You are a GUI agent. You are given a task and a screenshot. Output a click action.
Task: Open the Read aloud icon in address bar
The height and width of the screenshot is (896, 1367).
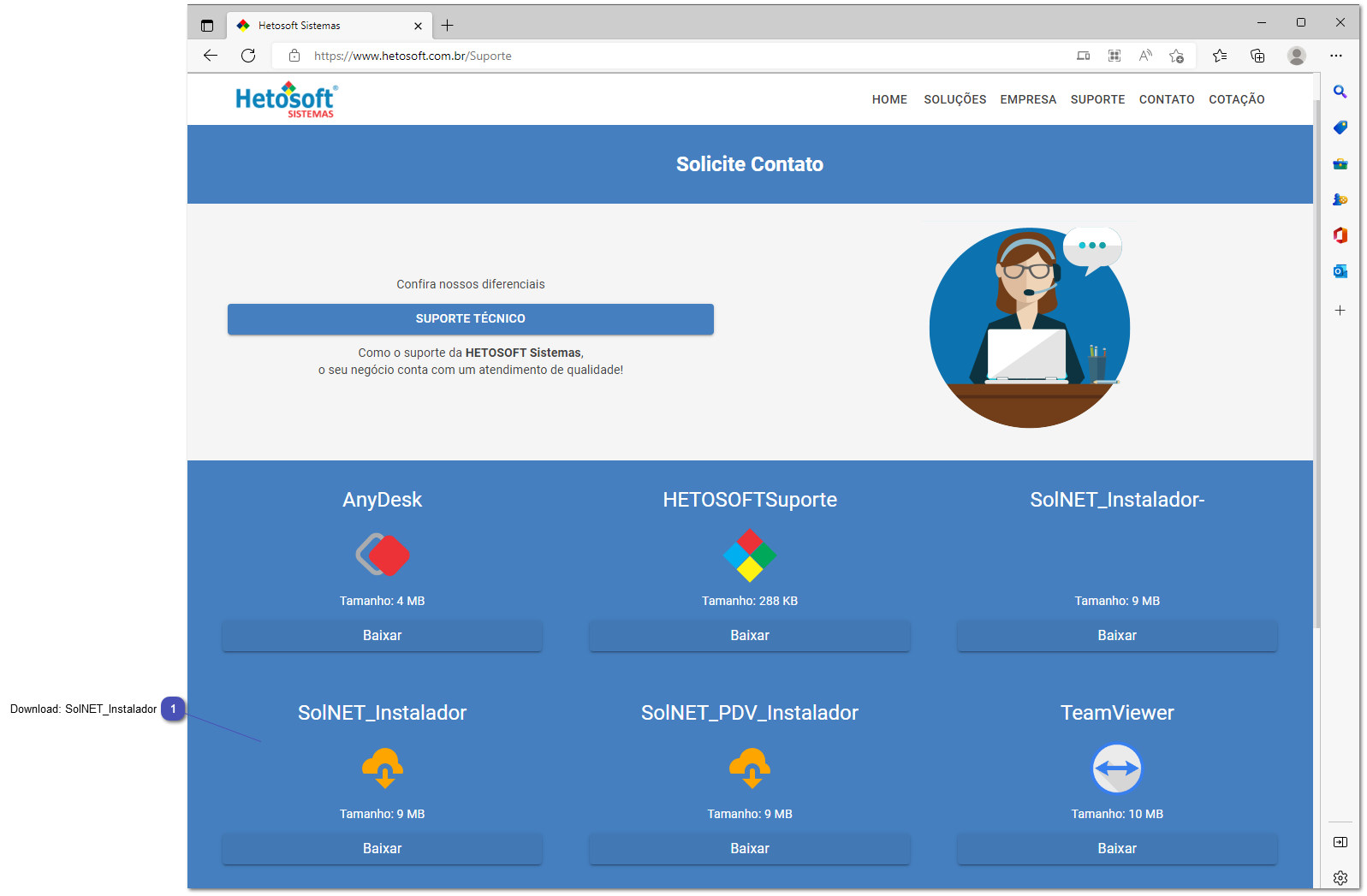(x=1145, y=56)
